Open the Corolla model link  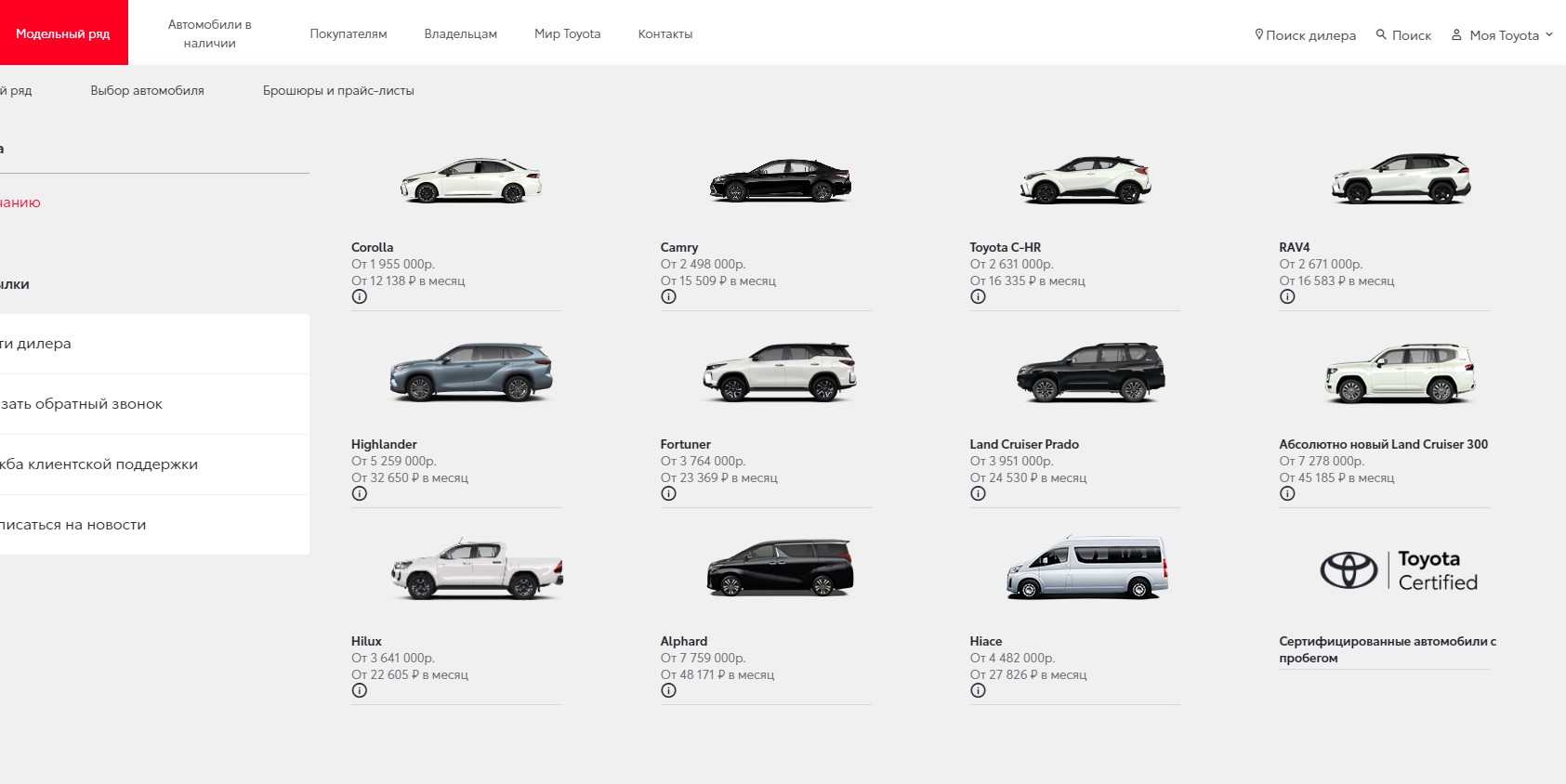373,247
